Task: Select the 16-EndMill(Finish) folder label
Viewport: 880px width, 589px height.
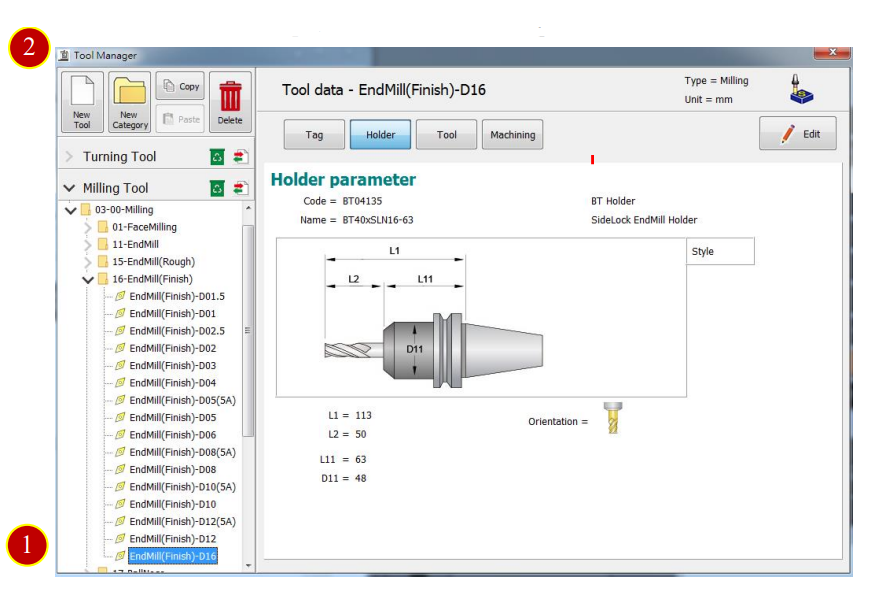Action: (x=152, y=280)
